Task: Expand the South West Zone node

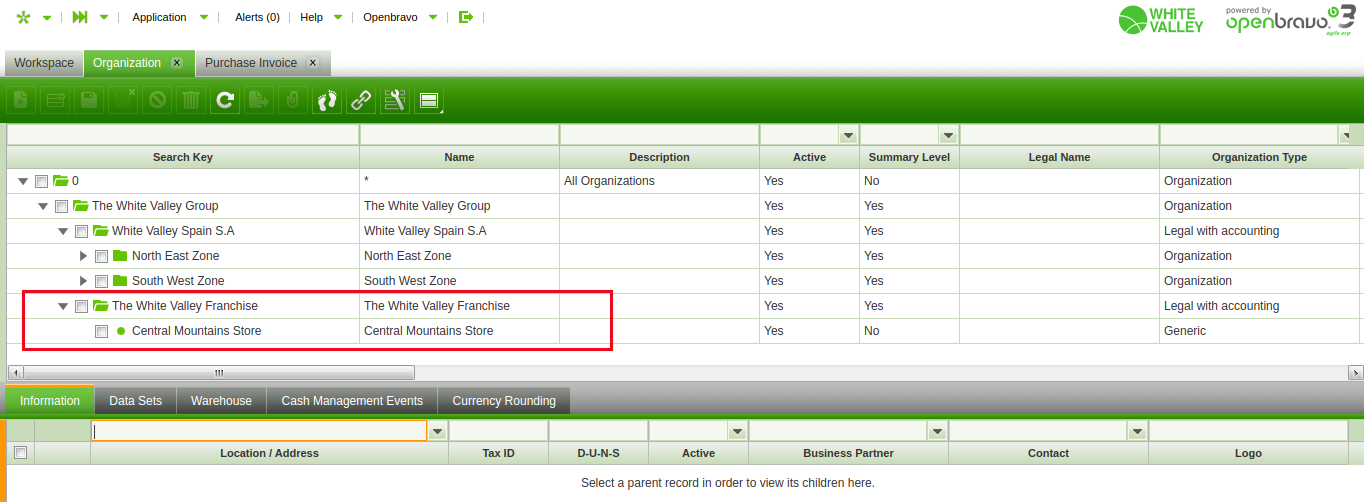Action: pyautogui.click(x=84, y=281)
